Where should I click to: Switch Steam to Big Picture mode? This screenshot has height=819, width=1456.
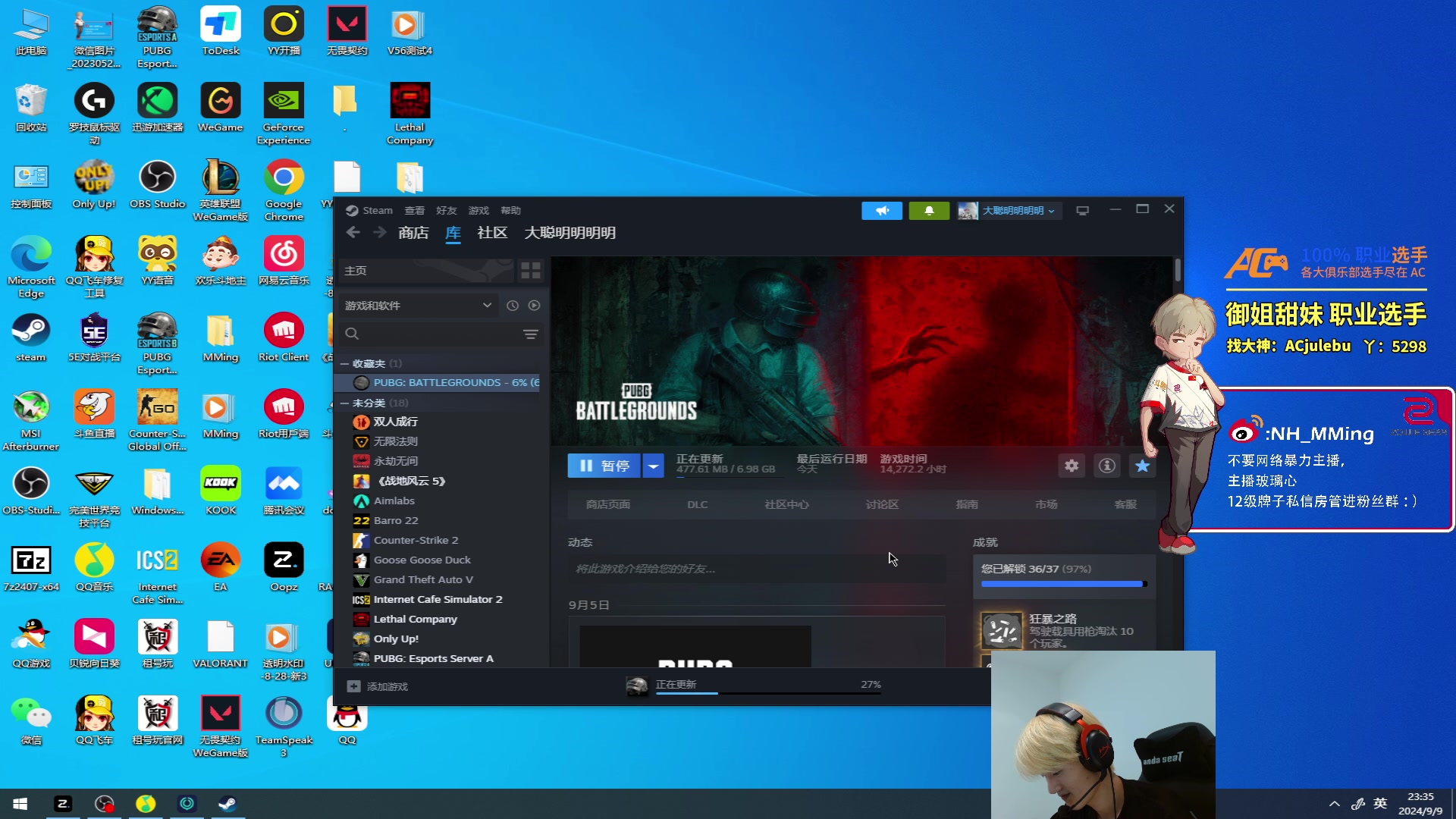1082,211
